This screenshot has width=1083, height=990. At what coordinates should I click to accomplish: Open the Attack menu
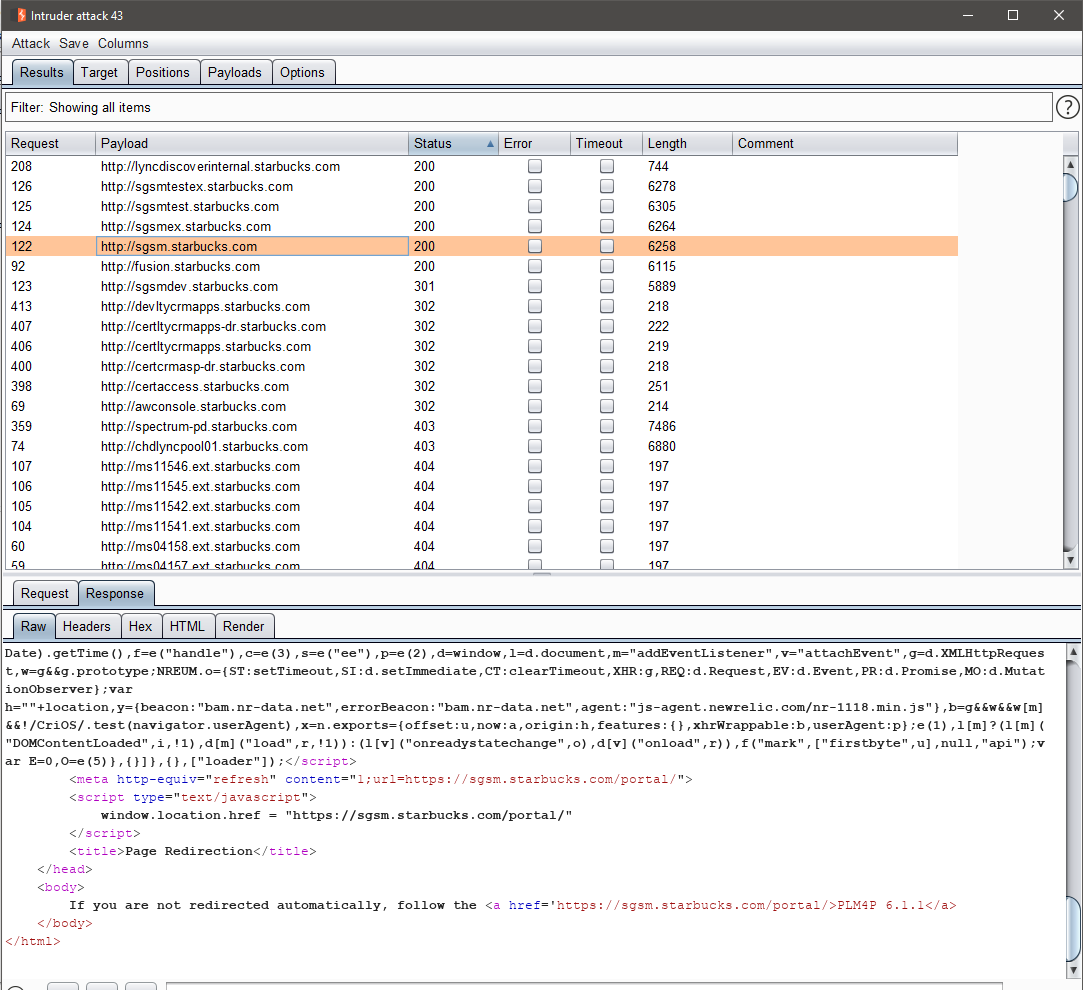pos(31,44)
